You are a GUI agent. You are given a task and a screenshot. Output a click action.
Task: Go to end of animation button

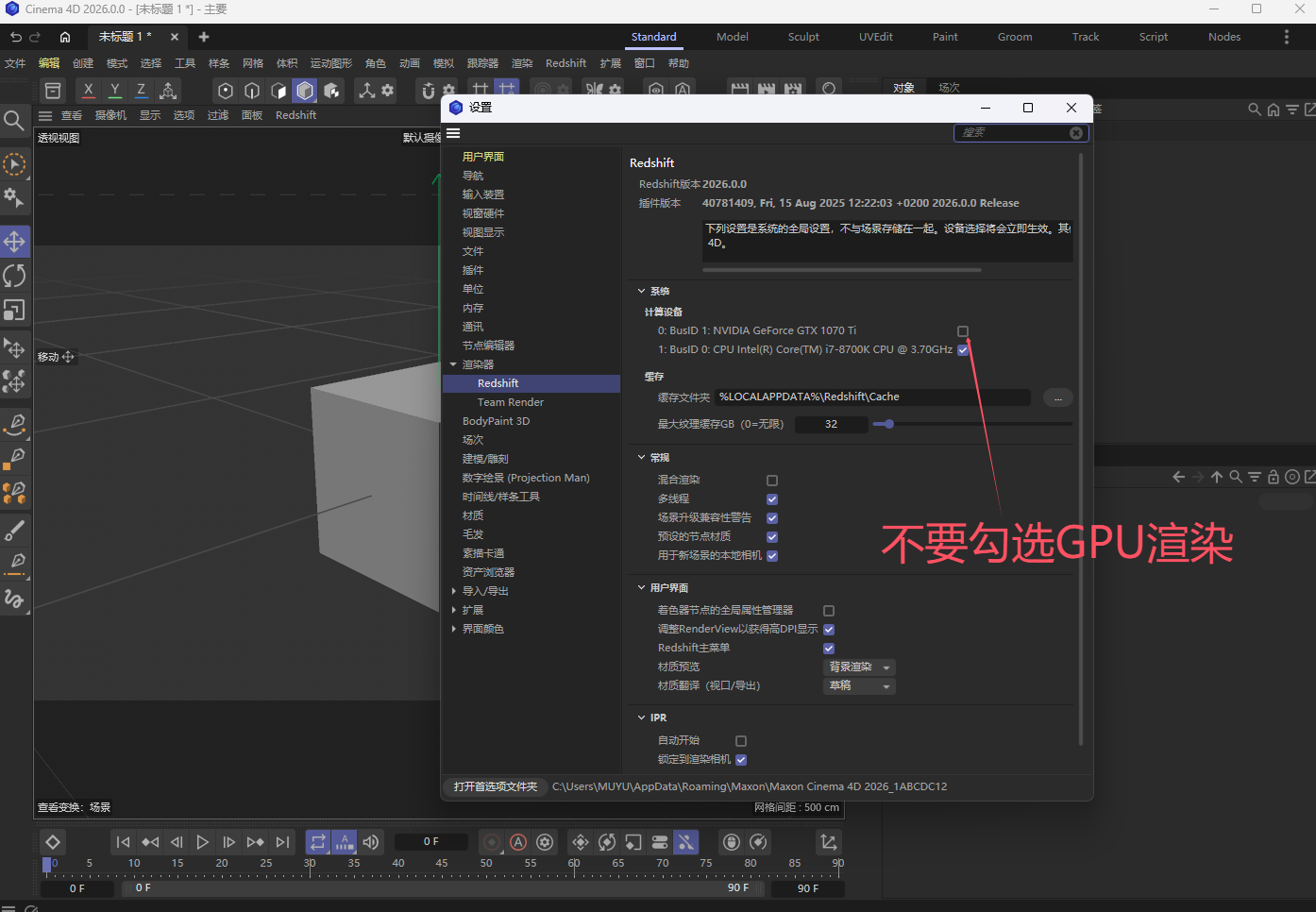tap(282, 842)
